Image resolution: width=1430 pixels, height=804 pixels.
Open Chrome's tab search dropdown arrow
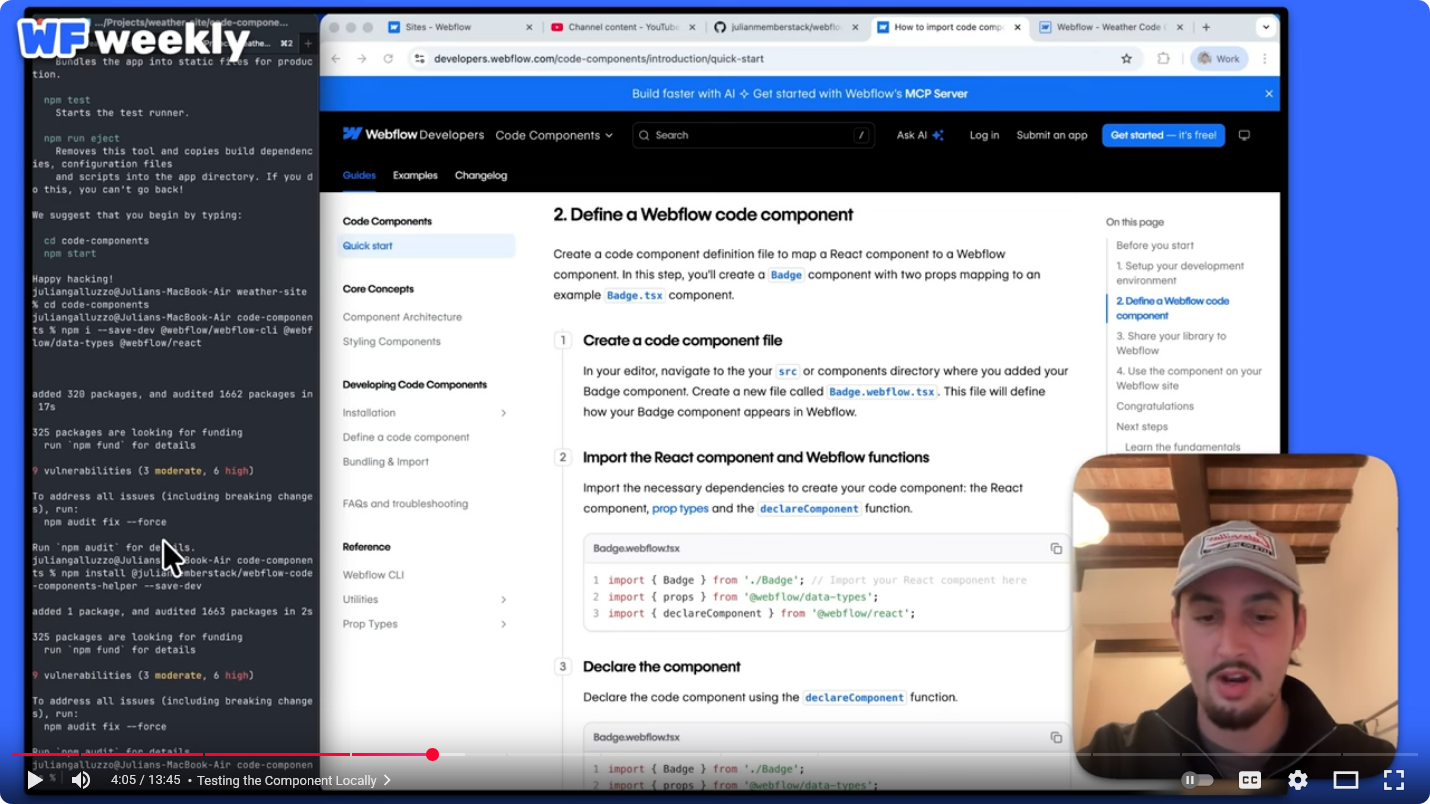click(x=1266, y=27)
